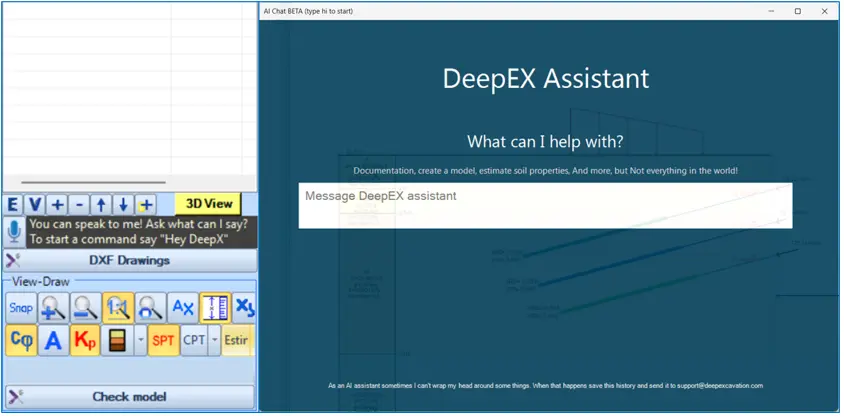The width and height of the screenshot is (844, 417).
Task: Click the blue up arrow button
Action: point(101,204)
